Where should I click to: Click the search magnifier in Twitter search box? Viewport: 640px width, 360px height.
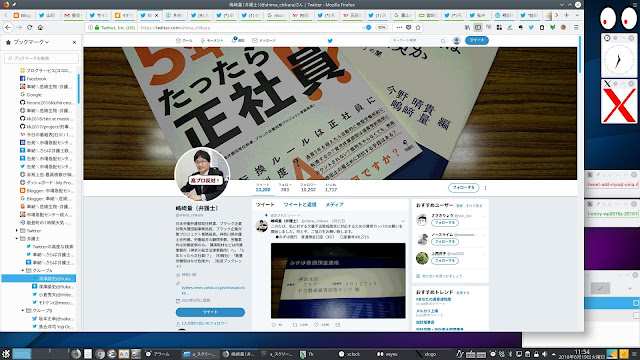click(x=443, y=40)
